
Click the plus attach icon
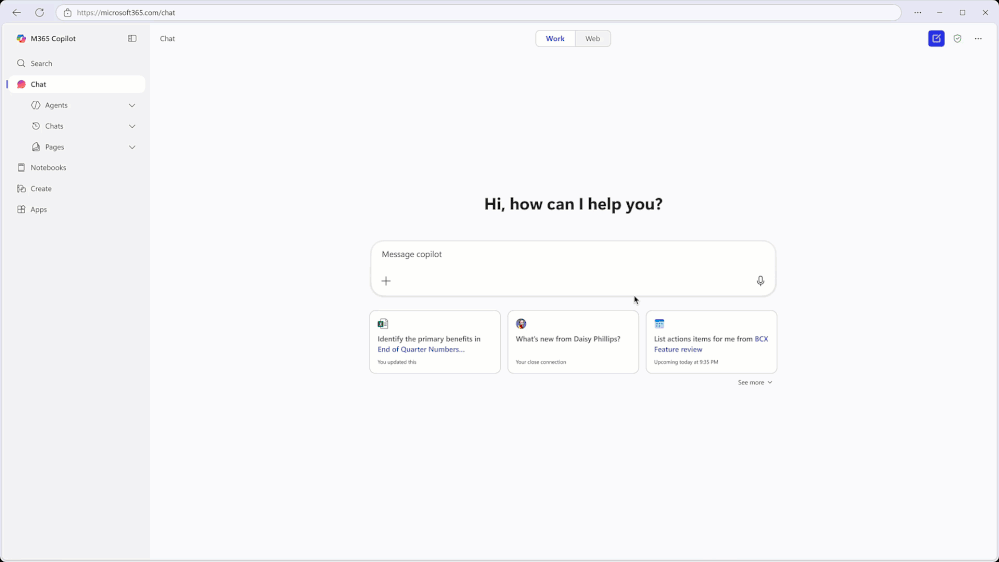[386, 281]
